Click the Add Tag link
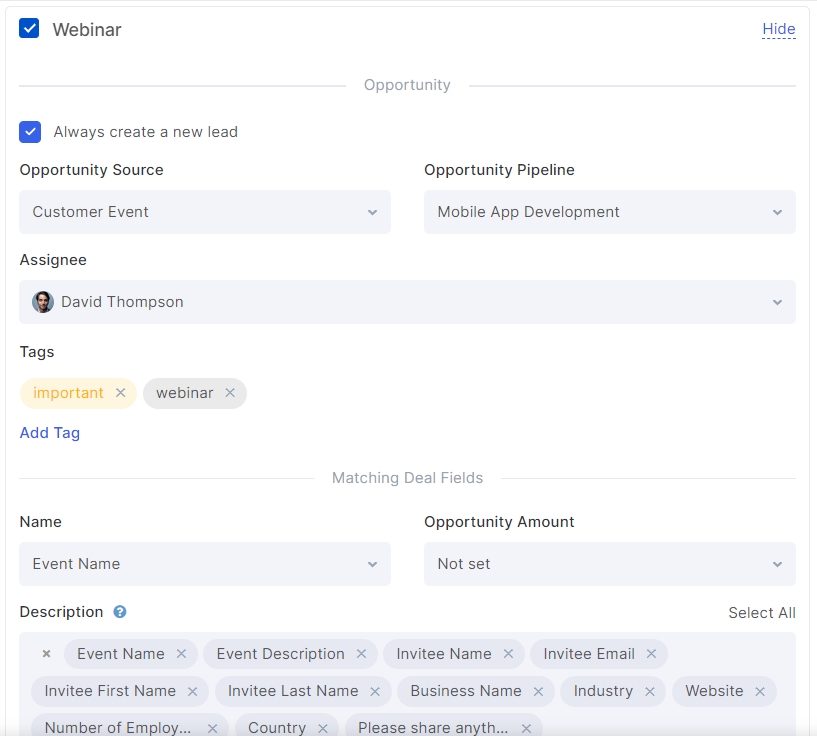Image resolution: width=817 pixels, height=736 pixels. click(49, 433)
